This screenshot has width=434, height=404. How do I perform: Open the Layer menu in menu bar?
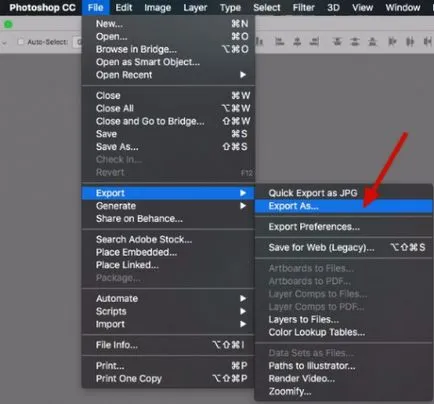(x=195, y=7)
